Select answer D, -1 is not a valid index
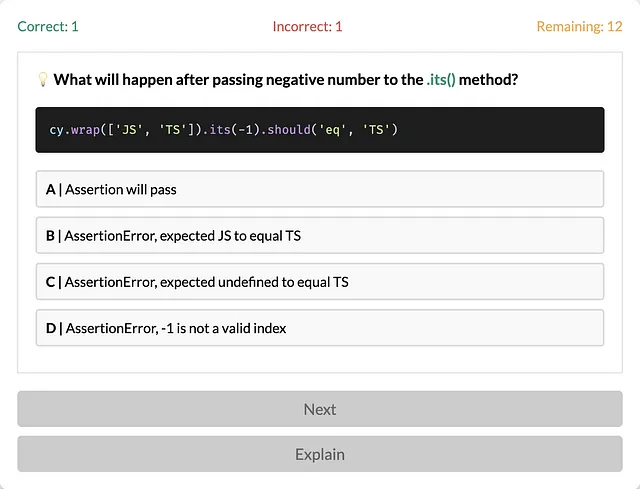The height and width of the screenshot is (489, 640). tap(320, 328)
